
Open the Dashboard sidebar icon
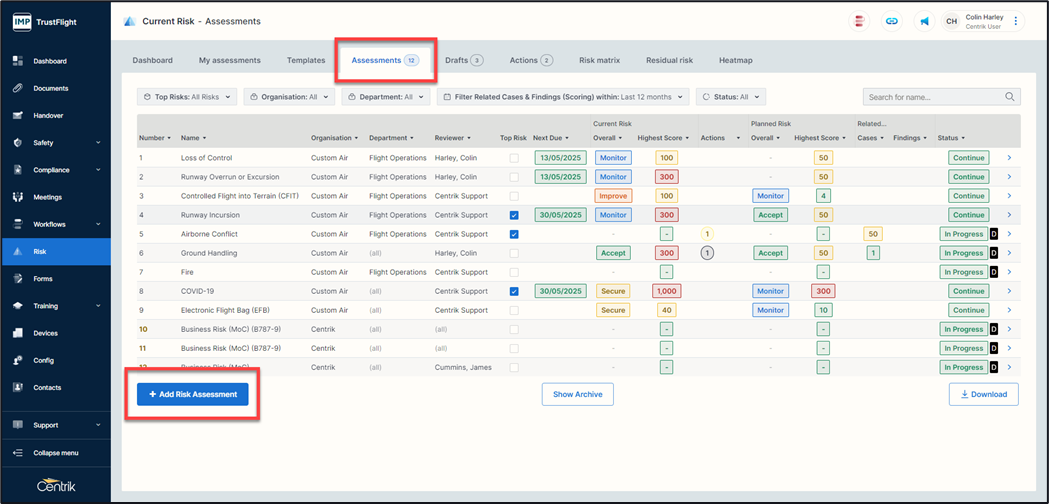coord(18,61)
